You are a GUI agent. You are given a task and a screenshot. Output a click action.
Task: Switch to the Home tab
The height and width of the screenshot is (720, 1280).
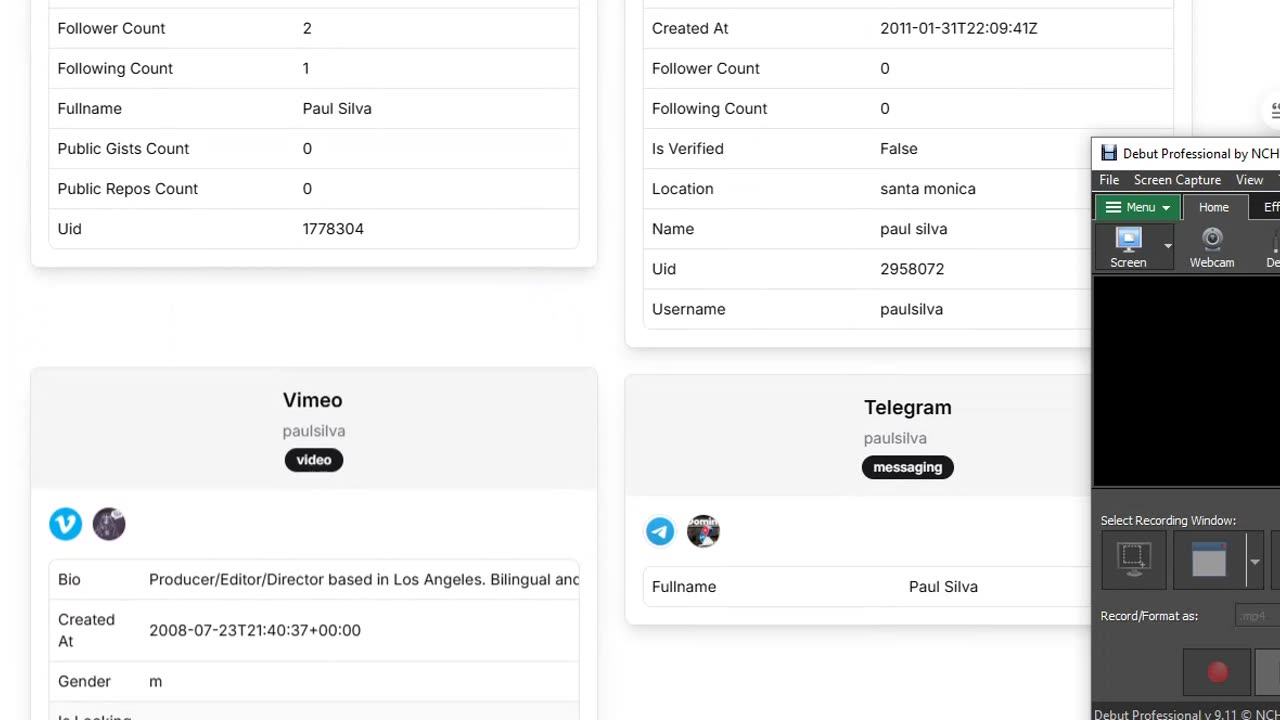1213,207
